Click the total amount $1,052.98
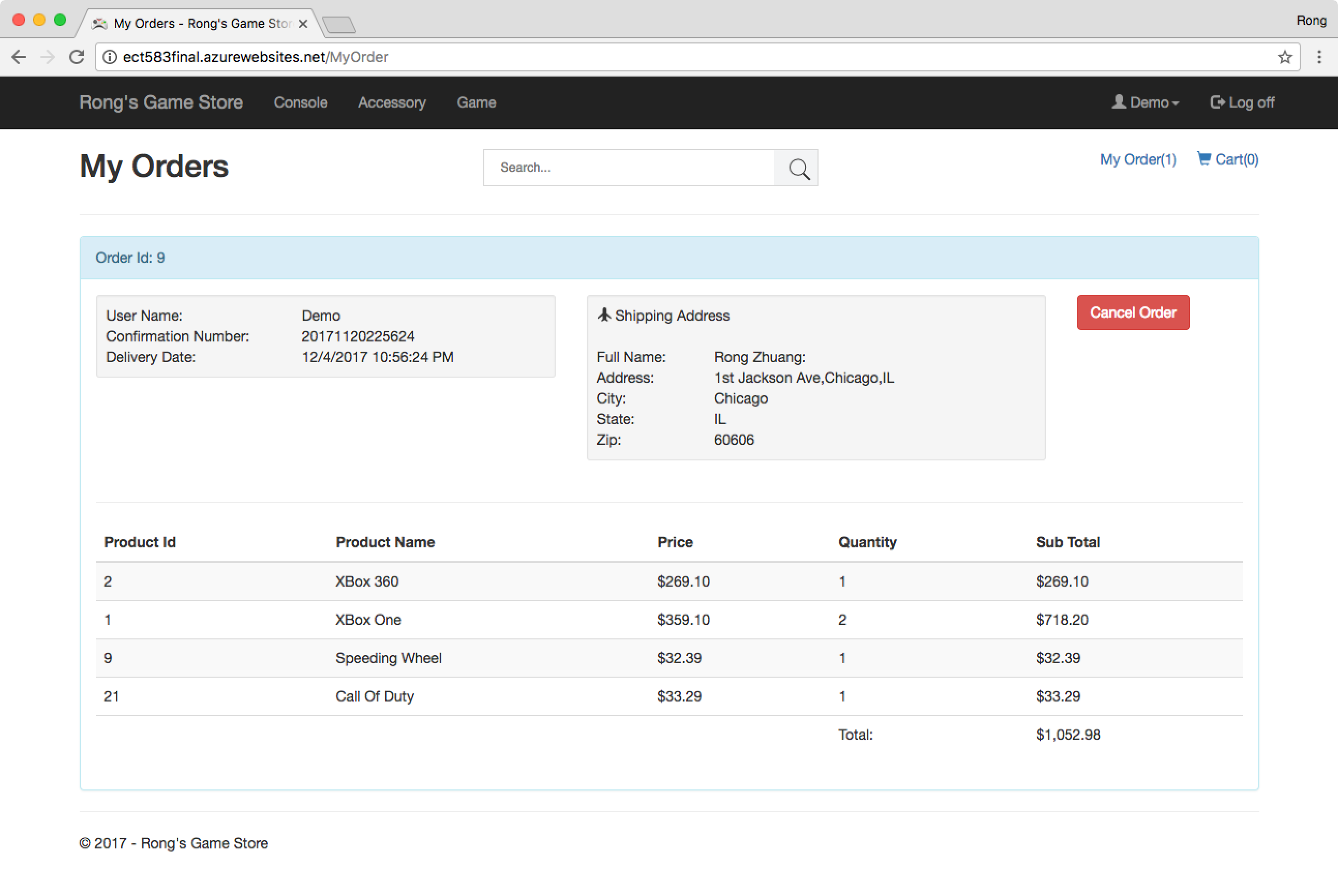 click(x=1067, y=734)
